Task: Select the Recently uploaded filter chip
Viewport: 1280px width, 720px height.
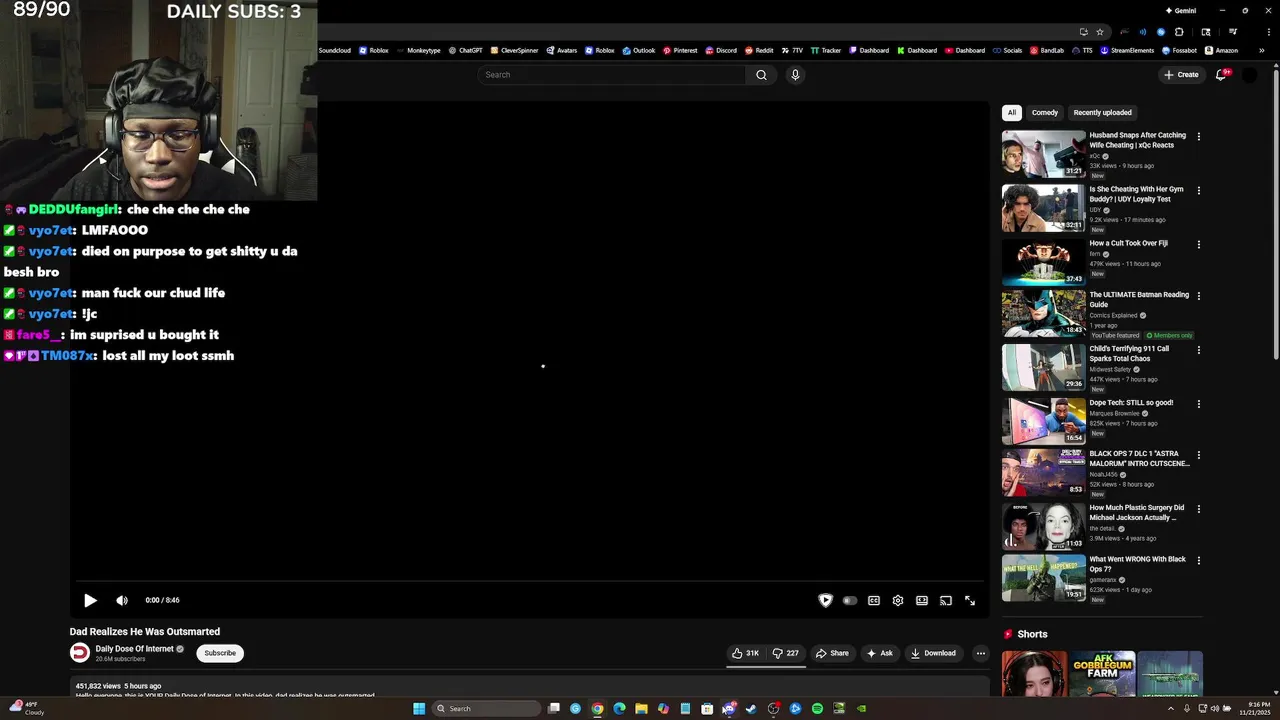Action: pos(1102,113)
